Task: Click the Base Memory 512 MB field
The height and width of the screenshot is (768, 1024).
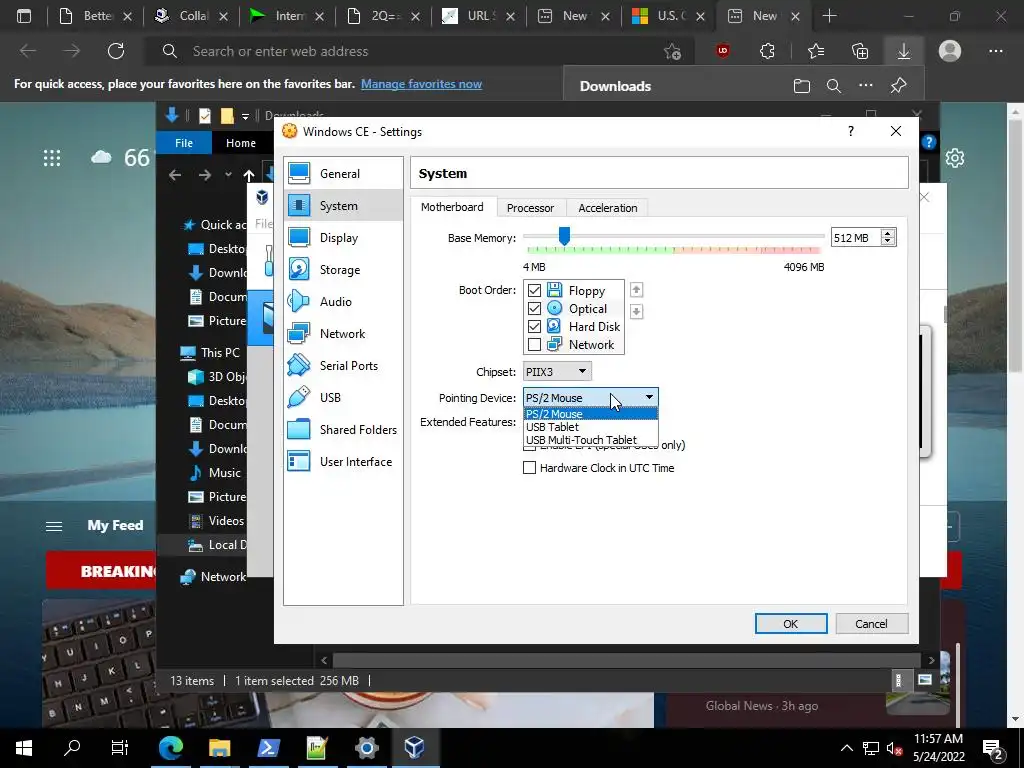Action: (x=856, y=238)
